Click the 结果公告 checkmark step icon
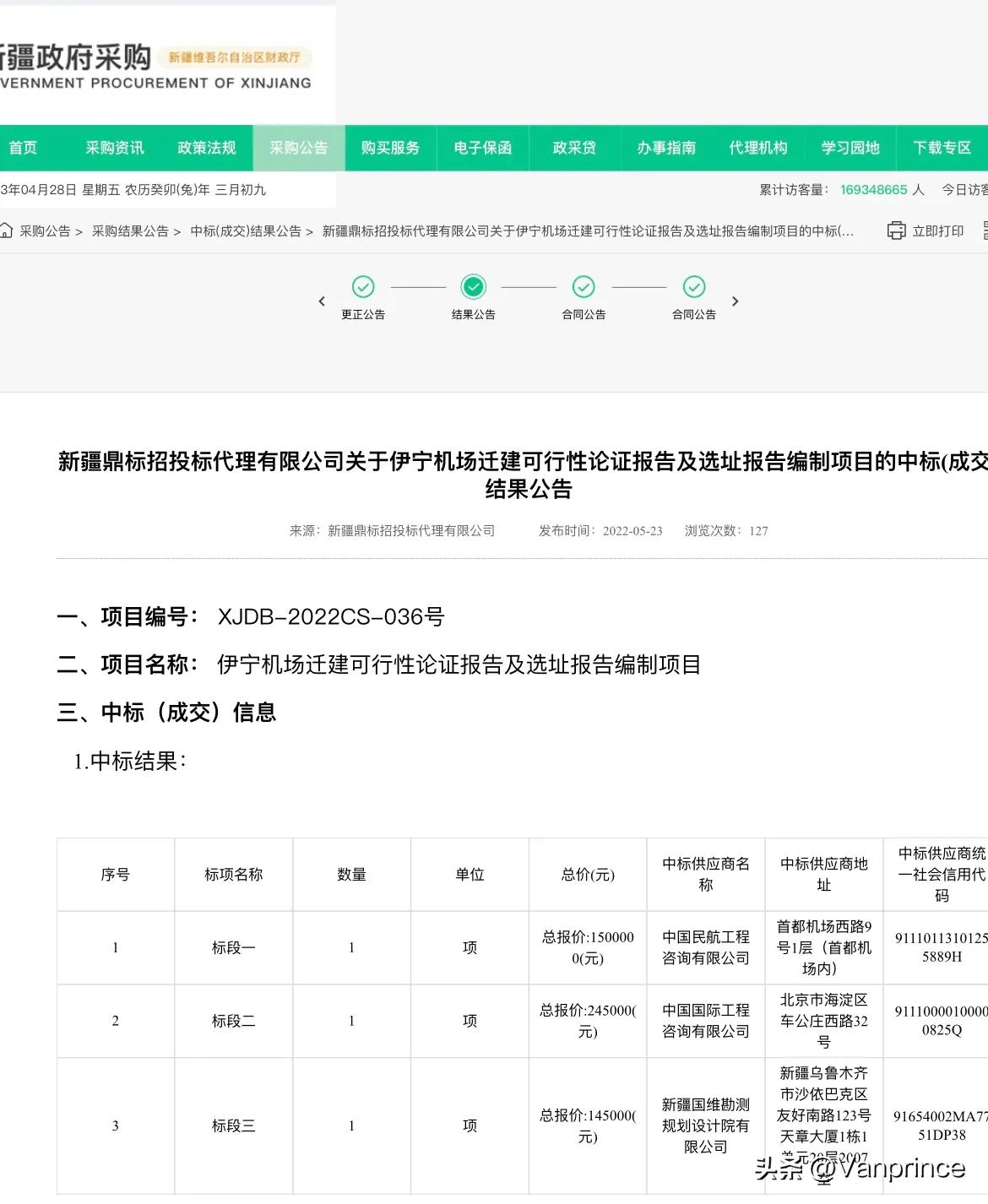This screenshot has height=1204, width=988. [x=474, y=287]
